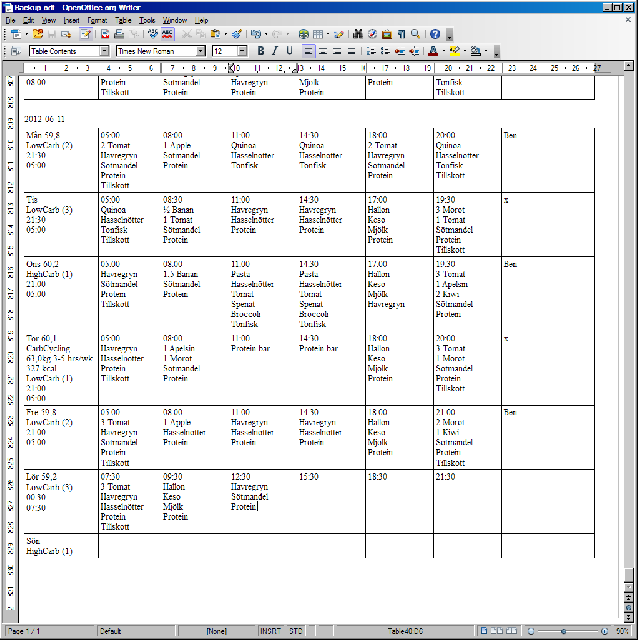Open the Table menu

coord(122,20)
